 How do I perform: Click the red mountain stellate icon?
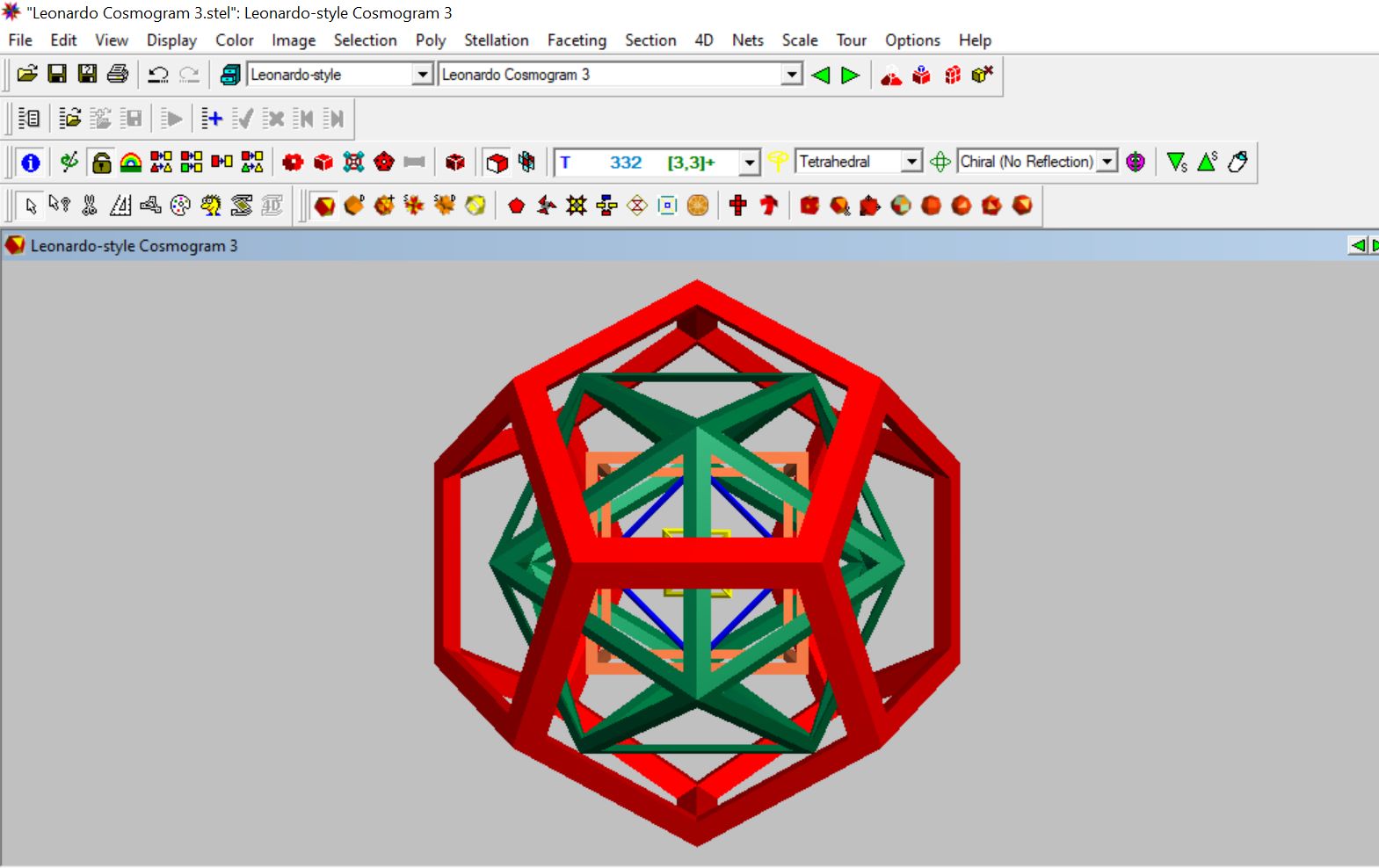[x=891, y=75]
